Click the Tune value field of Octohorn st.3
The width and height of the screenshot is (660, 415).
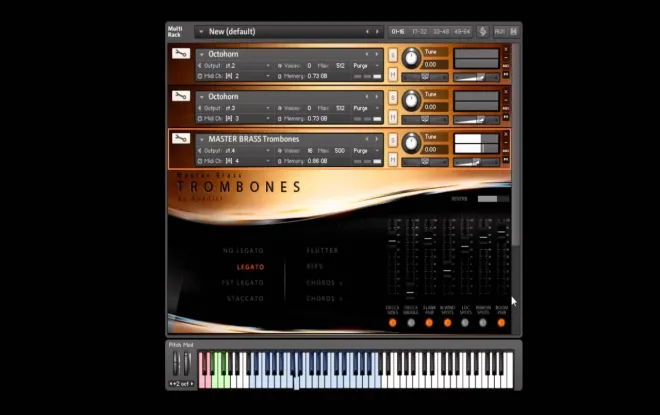pos(435,107)
